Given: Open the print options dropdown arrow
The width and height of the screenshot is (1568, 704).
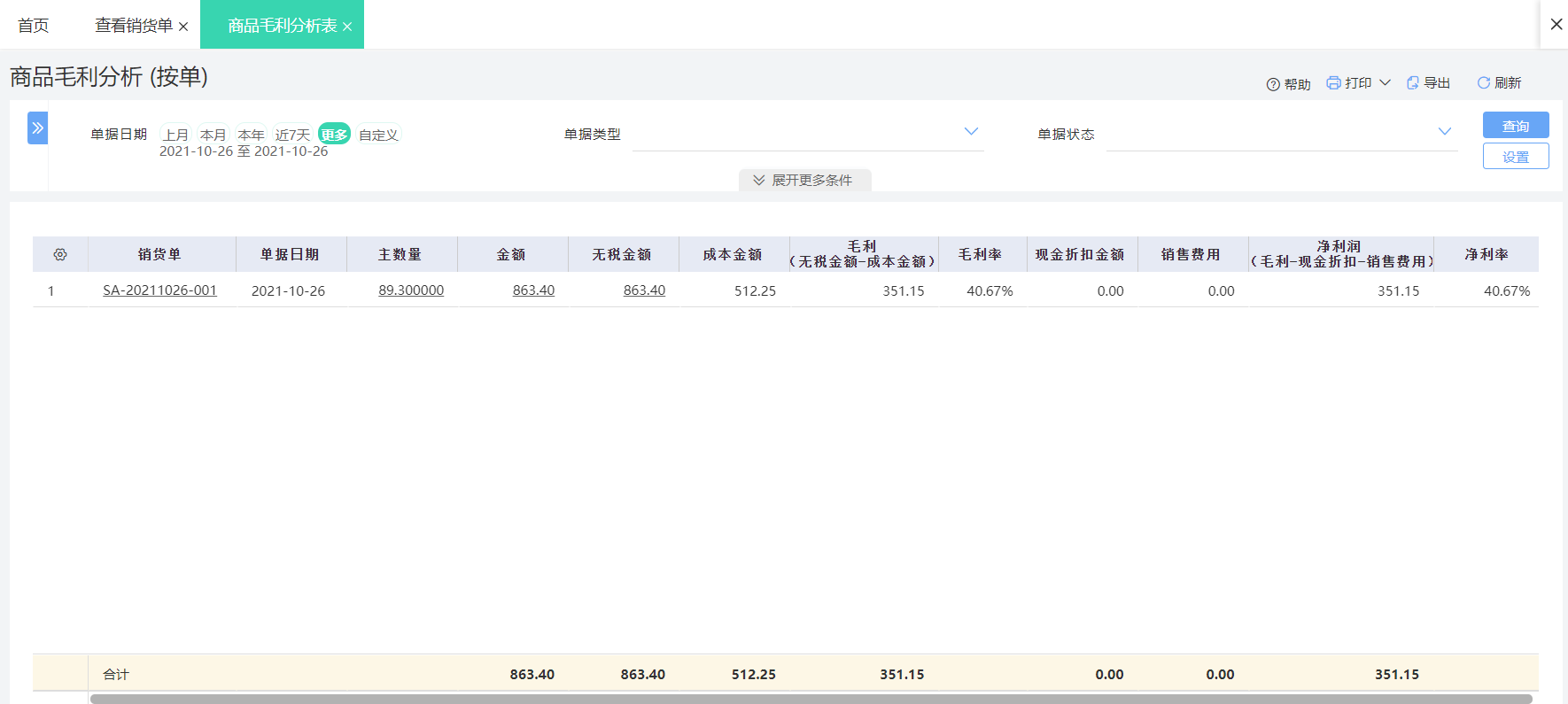Looking at the screenshot, I should click(x=1385, y=82).
